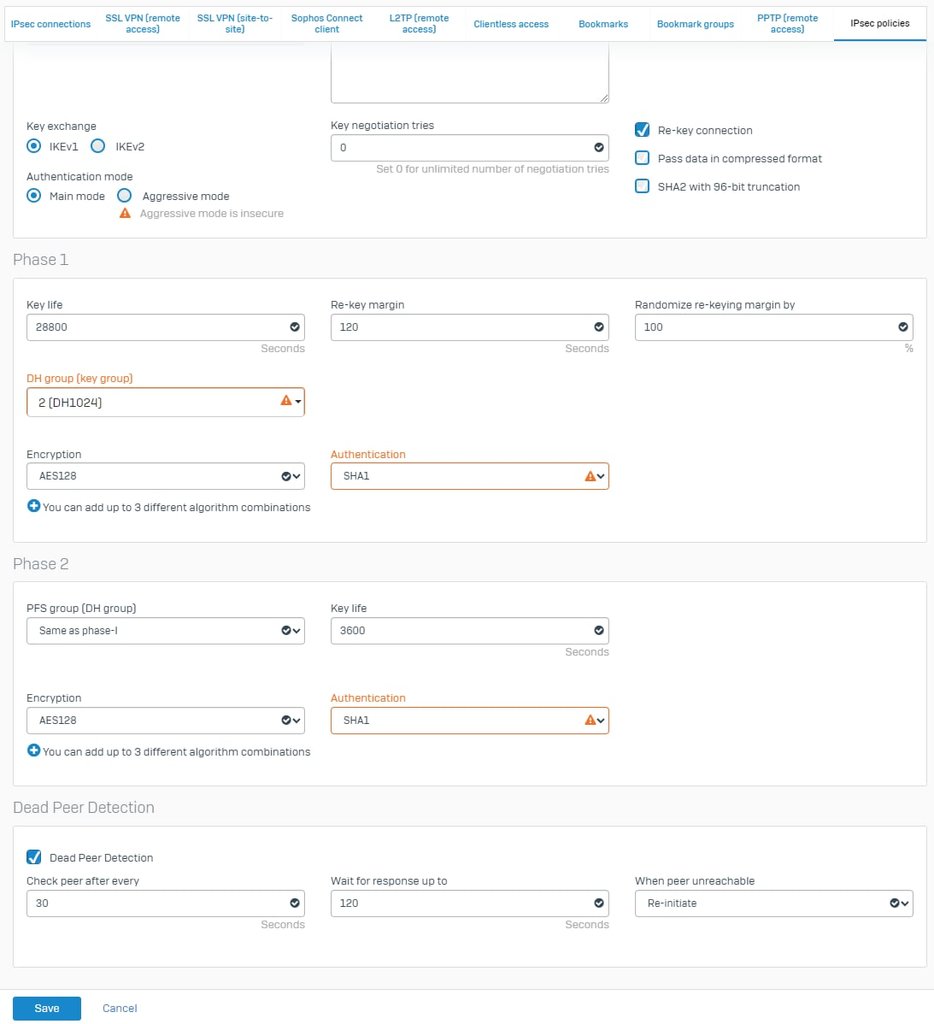The width and height of the screenshot is (934, 1024).
Task: Click validation check icon in Key life 28800 field
Action: click(x=294, y=327)
